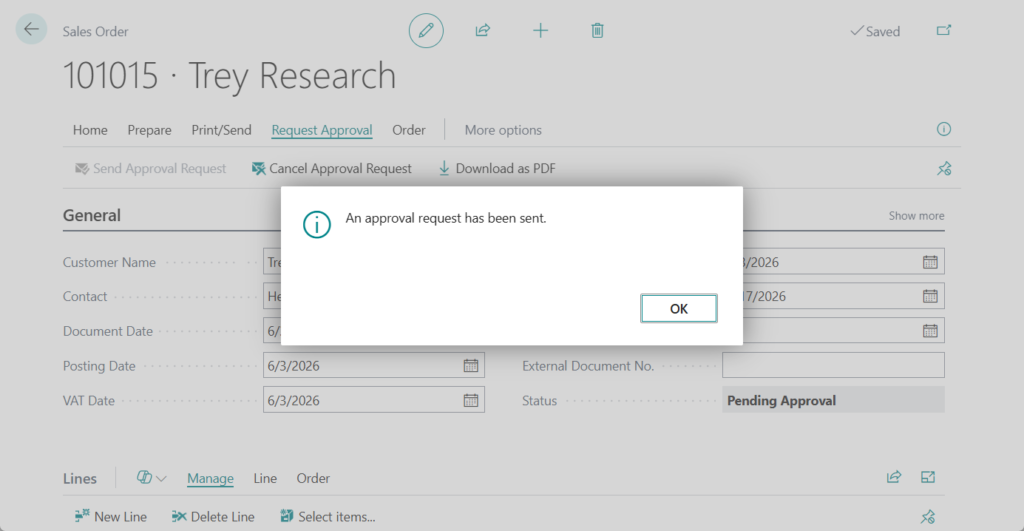This screenshot has height=531, width=1024.
Task: Open Posting Date calendar picker
Action: [x=470, y=366]
